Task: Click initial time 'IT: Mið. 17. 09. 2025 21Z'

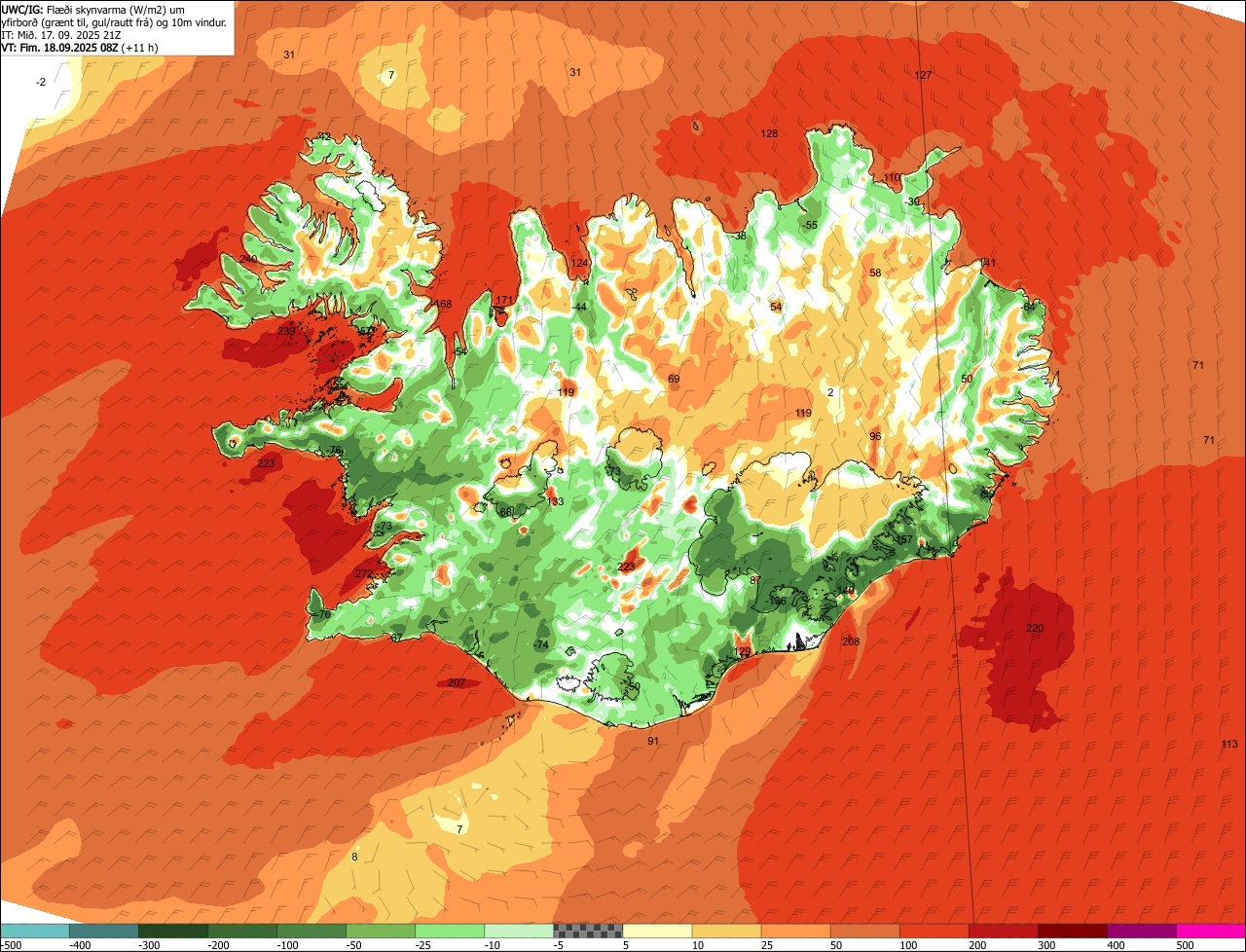Action: 61,34
